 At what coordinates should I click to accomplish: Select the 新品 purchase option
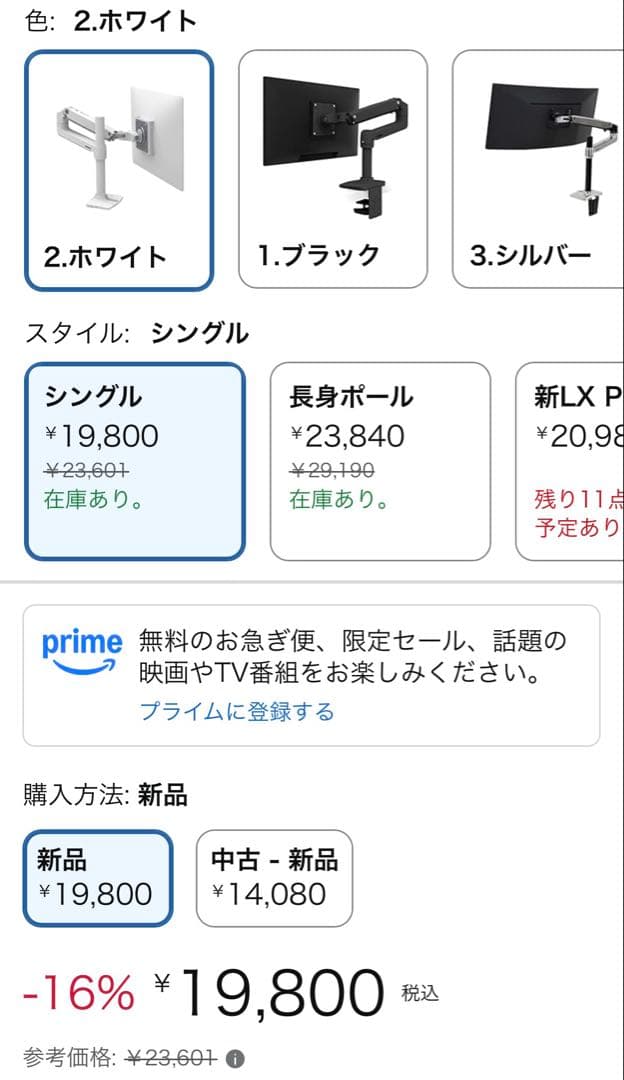point(95,876)
